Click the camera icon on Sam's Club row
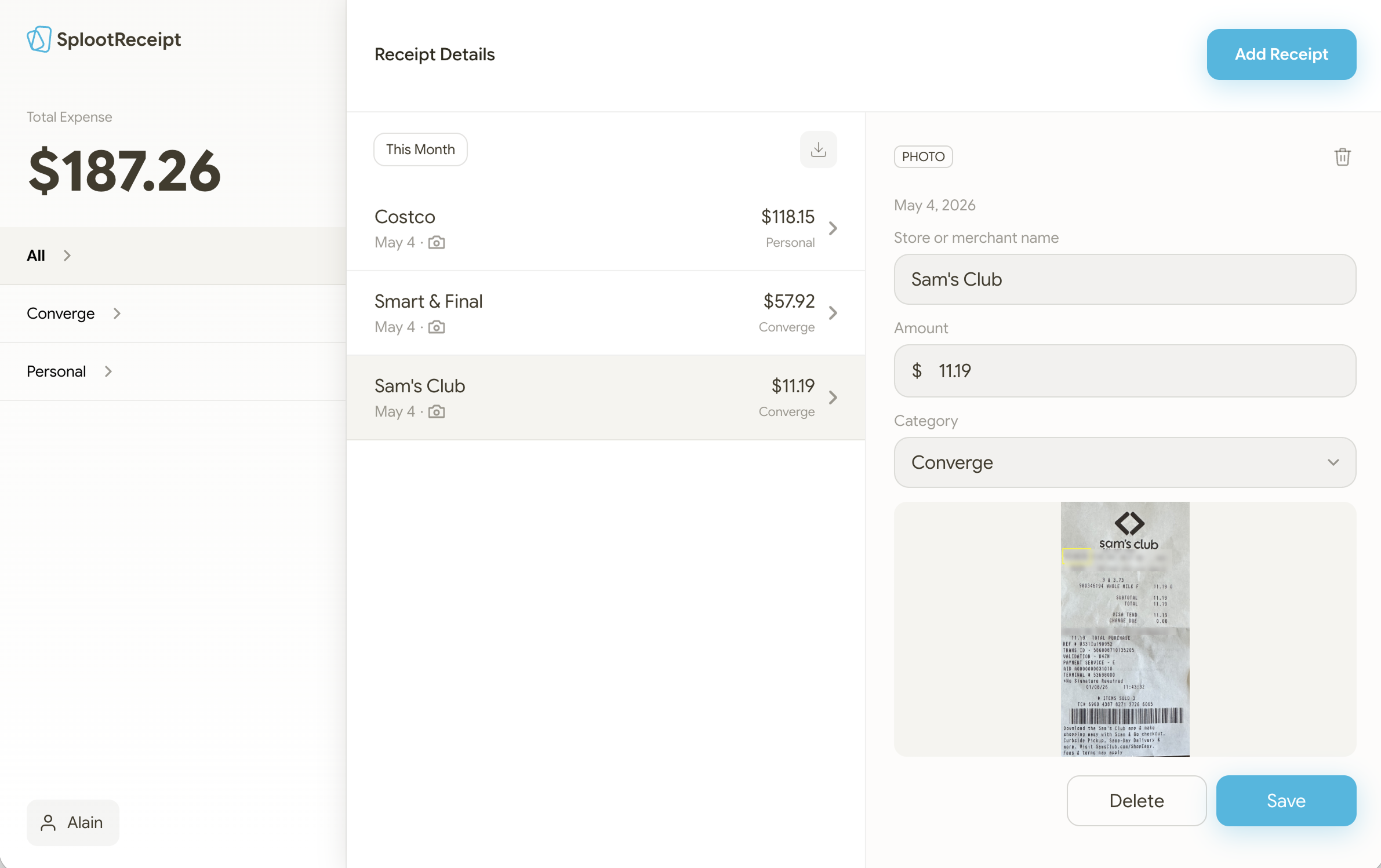Viewport: 1381px width, 868px height. point(437,411)
